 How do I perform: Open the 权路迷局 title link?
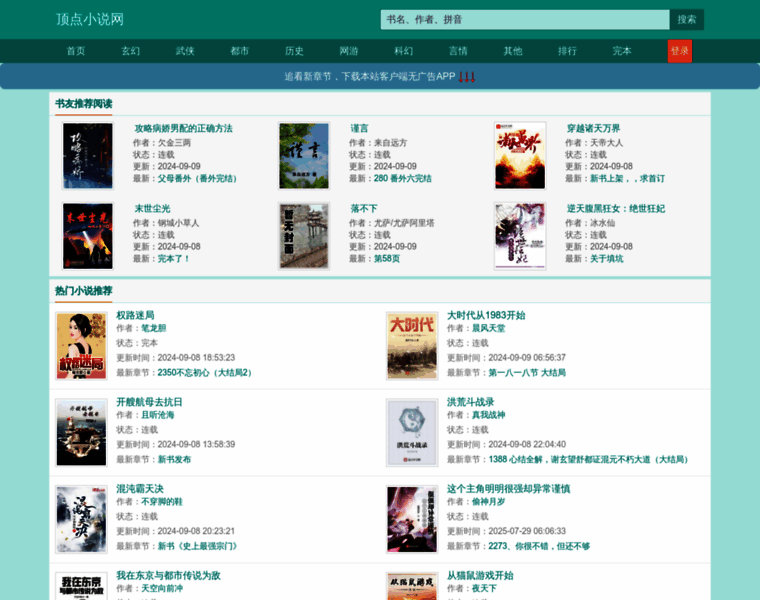[135, 316]
